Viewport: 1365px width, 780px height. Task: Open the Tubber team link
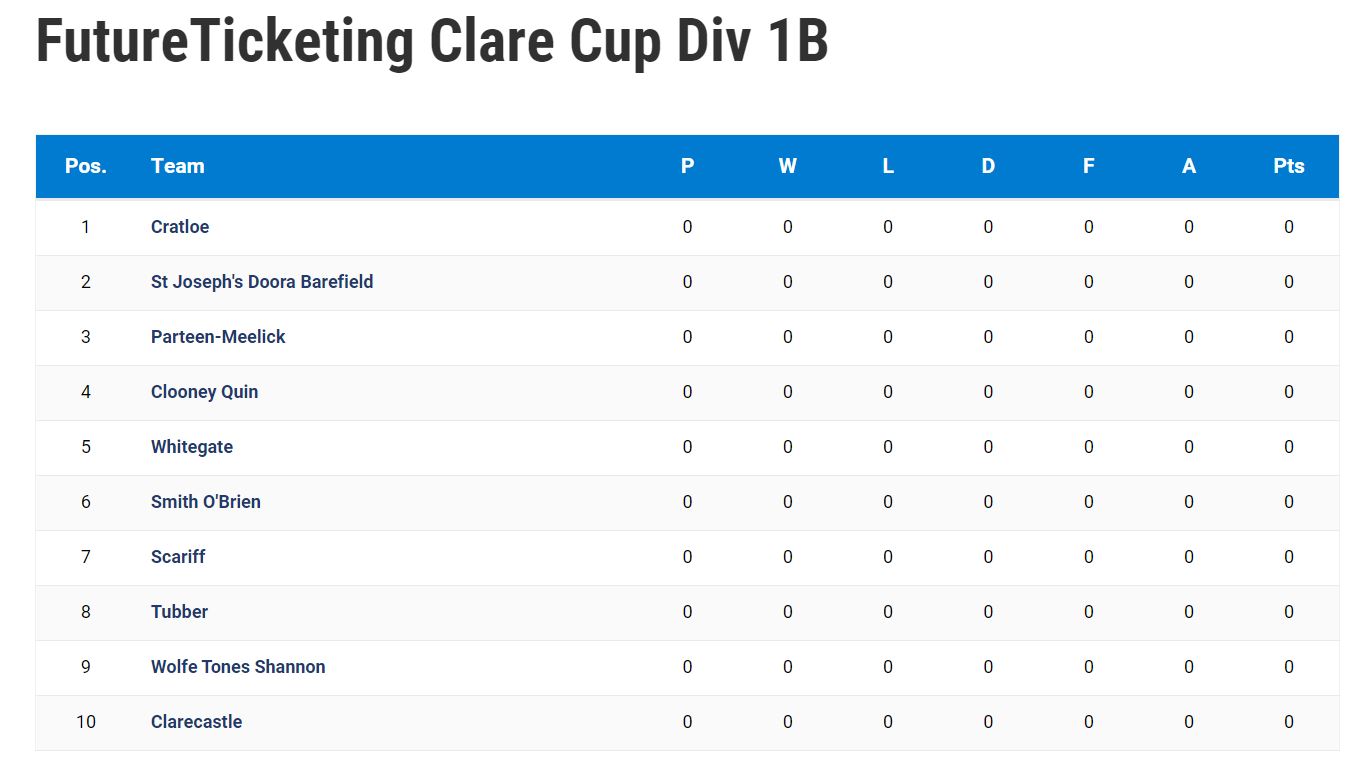pyautogui.click(x=179, y=612)
